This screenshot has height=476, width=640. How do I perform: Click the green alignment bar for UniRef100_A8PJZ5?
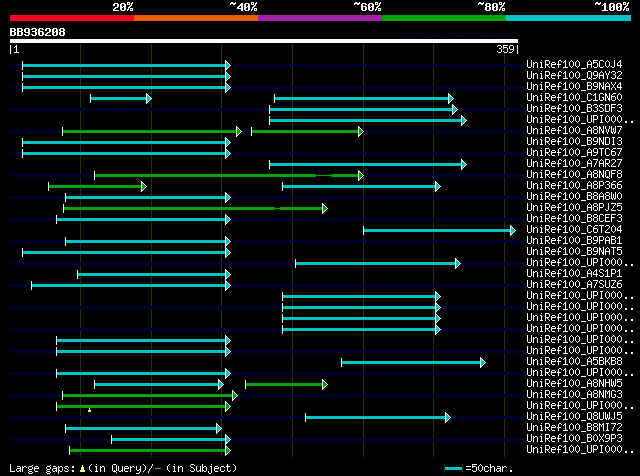pos(196,209)
